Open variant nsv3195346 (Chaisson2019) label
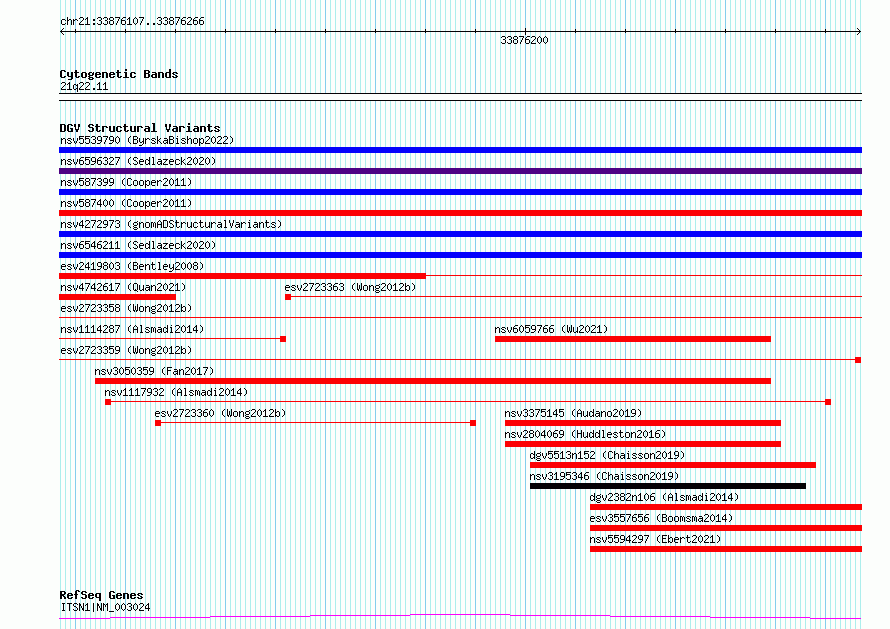Screen dimensions: 890x629 pyautogui.click(x=604, y=476)
